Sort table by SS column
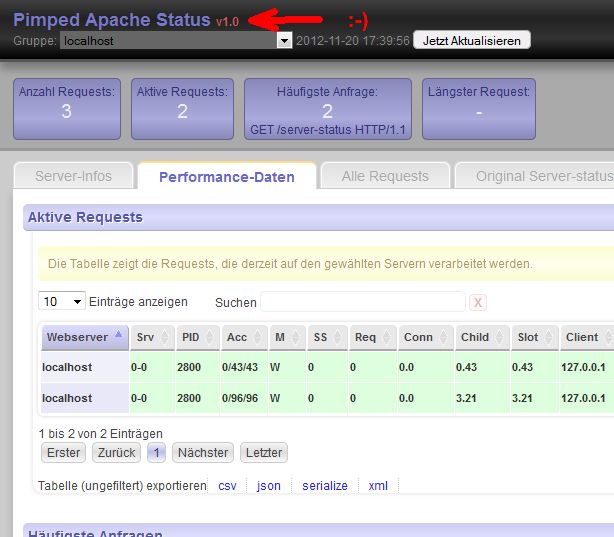Viewport: 614px width, 537px height. point(327,337)
